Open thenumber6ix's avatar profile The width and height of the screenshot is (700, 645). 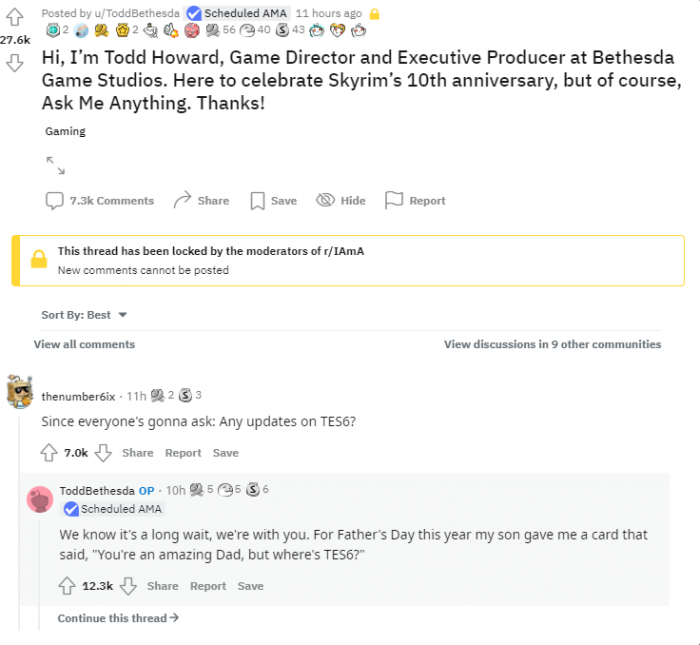pyautogui.click(x=20, y=393)
